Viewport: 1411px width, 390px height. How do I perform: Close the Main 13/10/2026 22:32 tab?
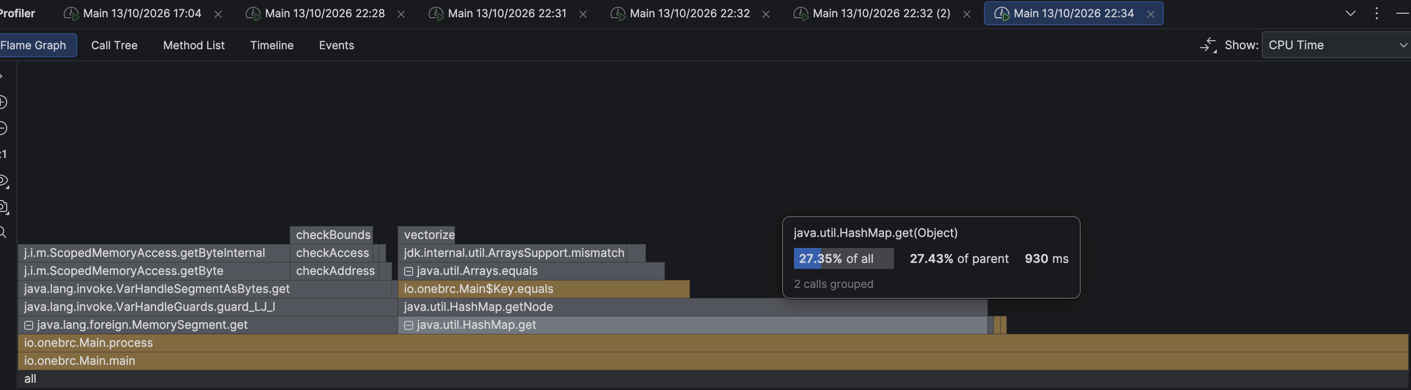point(766,14)
